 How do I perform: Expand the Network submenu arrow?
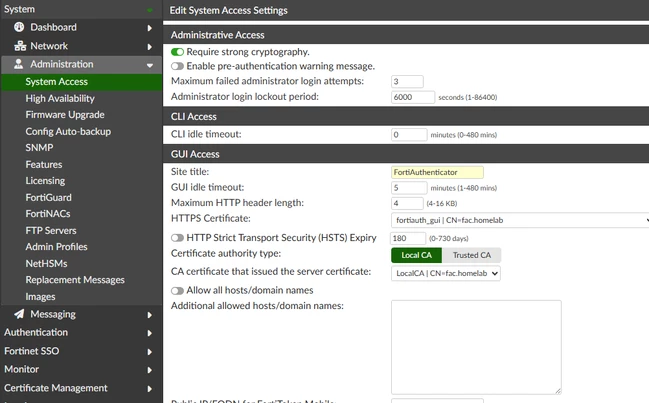[149, 47]
